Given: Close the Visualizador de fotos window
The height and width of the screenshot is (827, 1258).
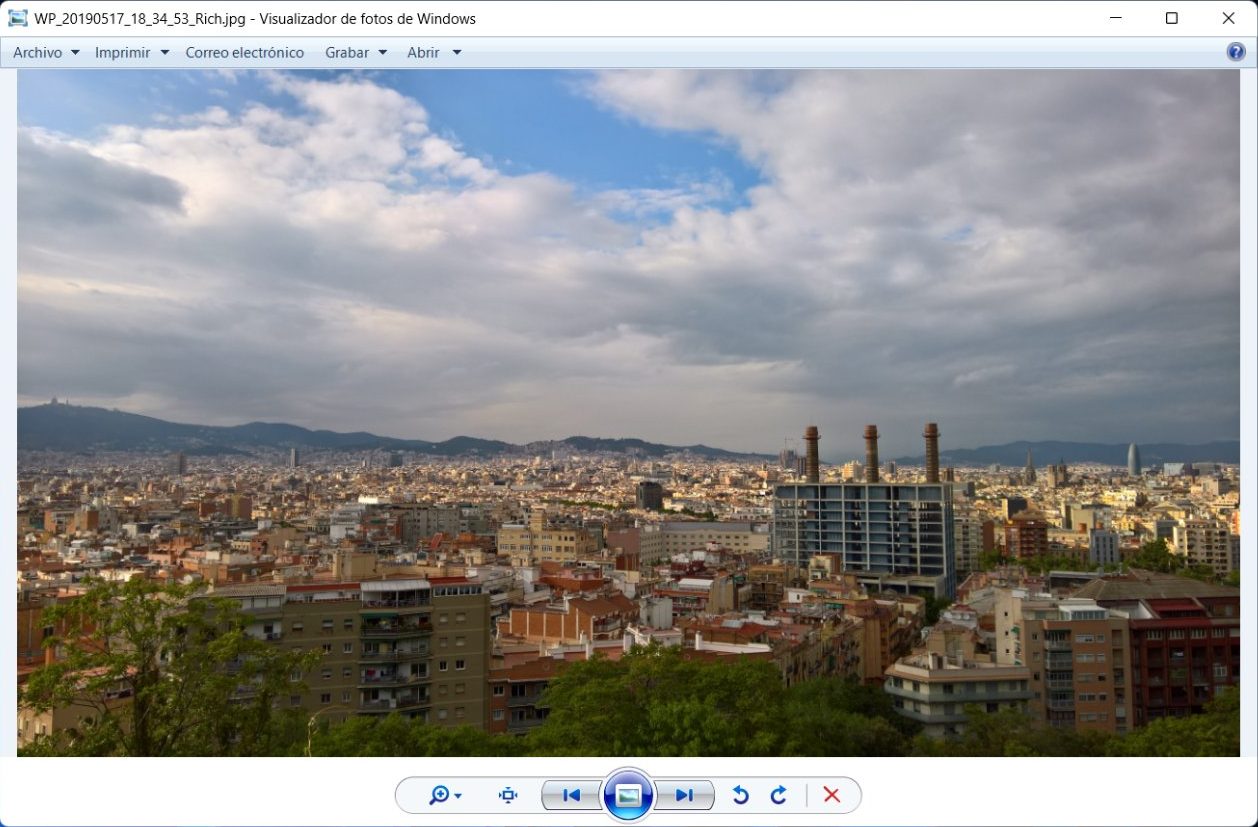Looking at the screenshot, I should (x=1228, y=18).
